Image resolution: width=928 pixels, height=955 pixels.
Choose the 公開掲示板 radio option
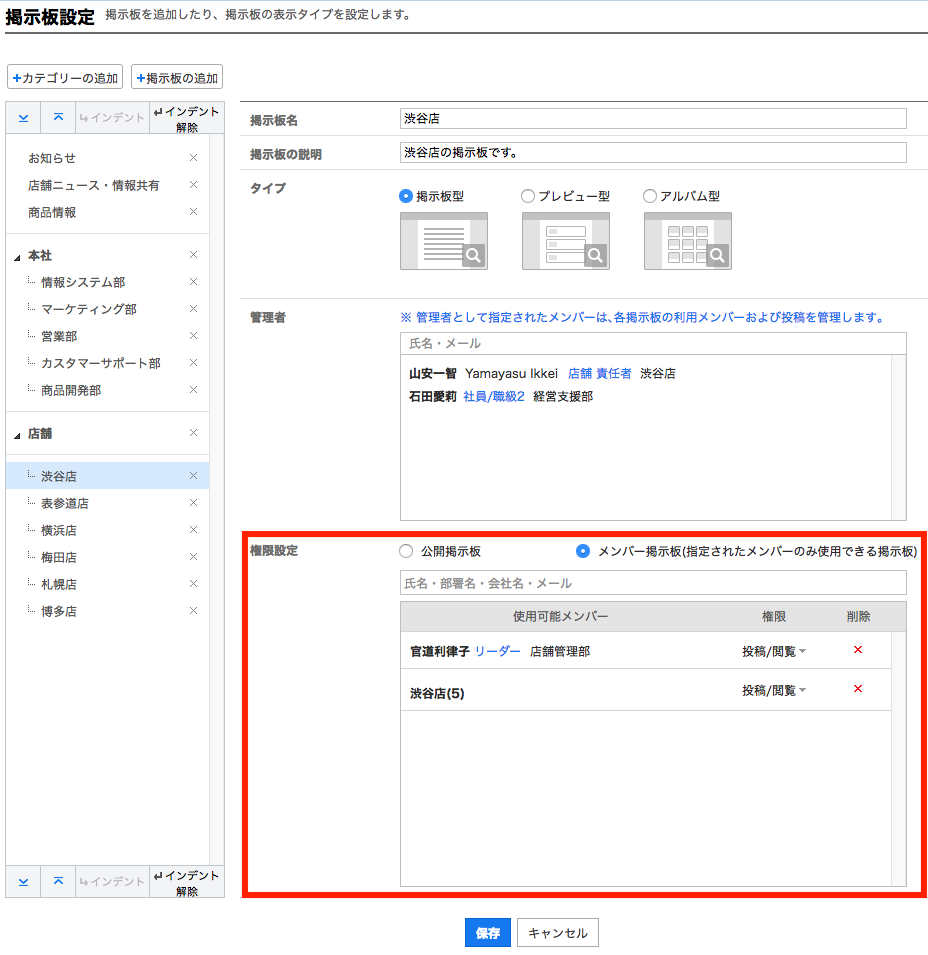pos(405,551)
